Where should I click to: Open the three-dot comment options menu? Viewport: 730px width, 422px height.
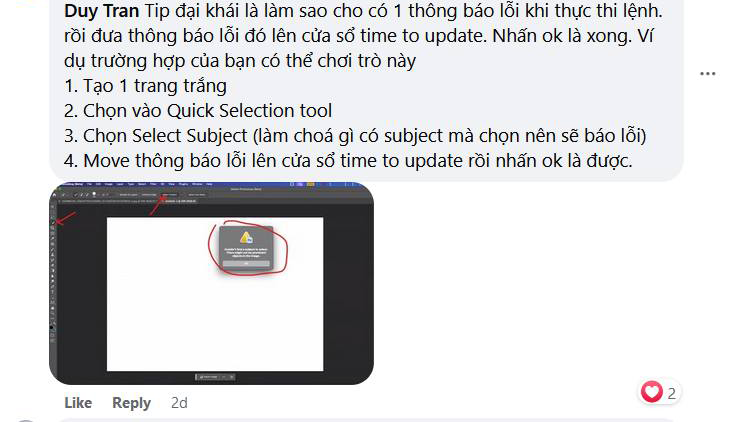(707, 74)
